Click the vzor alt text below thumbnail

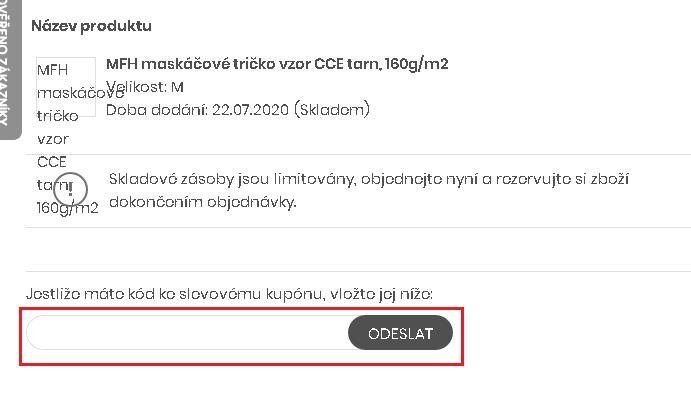point(53,140)
